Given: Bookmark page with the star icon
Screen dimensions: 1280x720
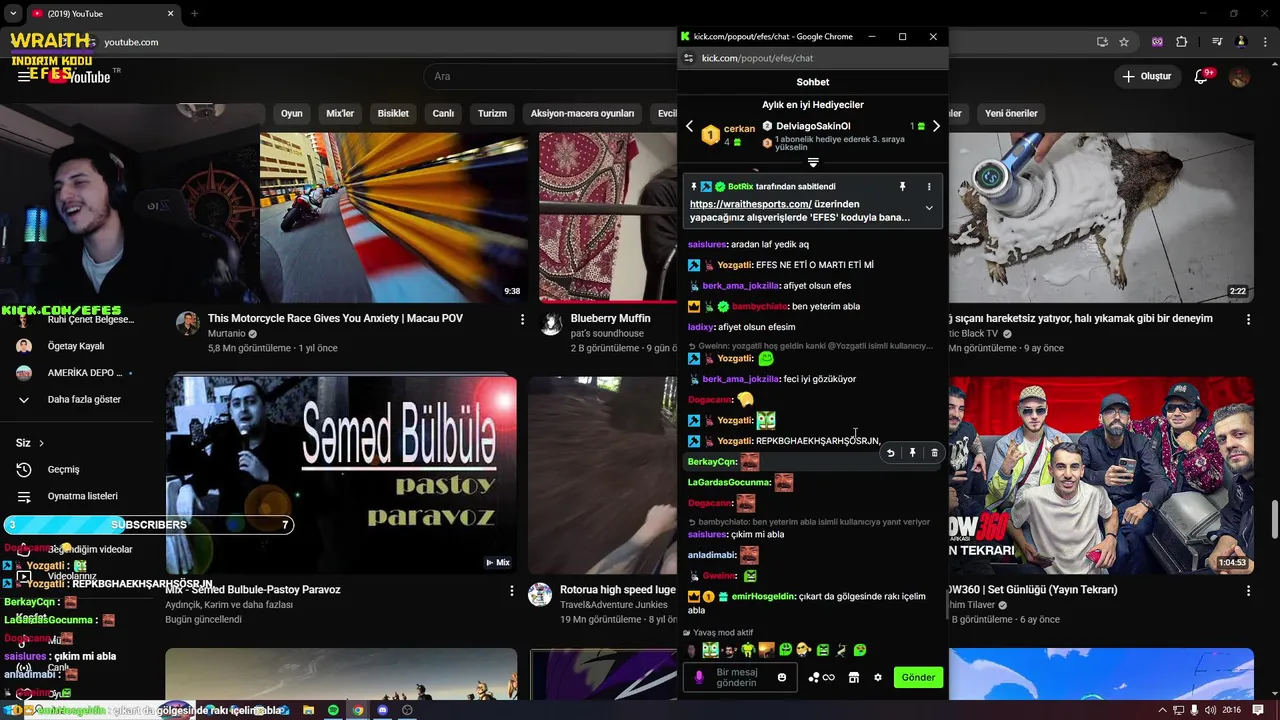Looking at the screenshot, I should click(1124, 42).
